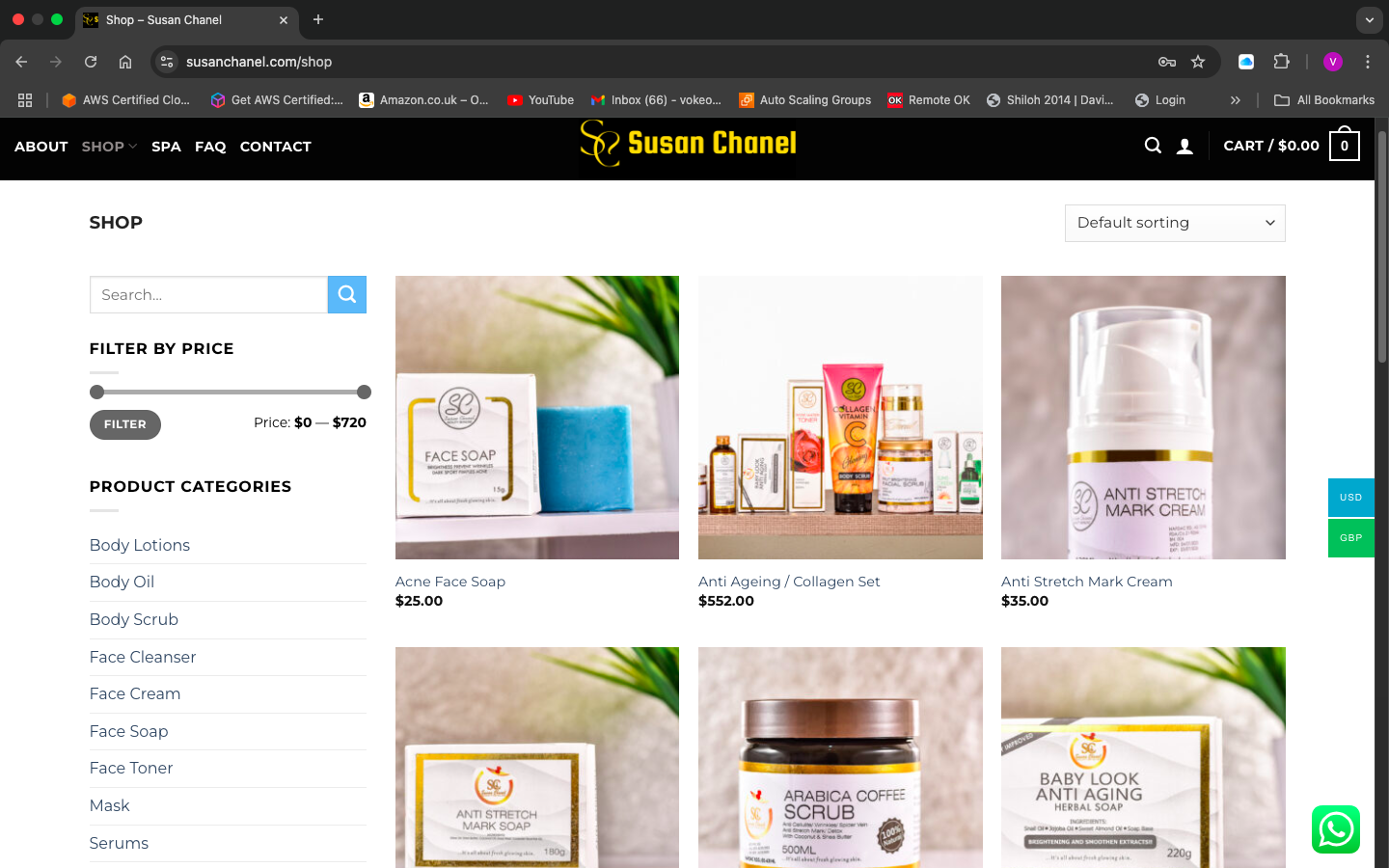
Task: Go to the SPA menu item
Action: point(166,147)
